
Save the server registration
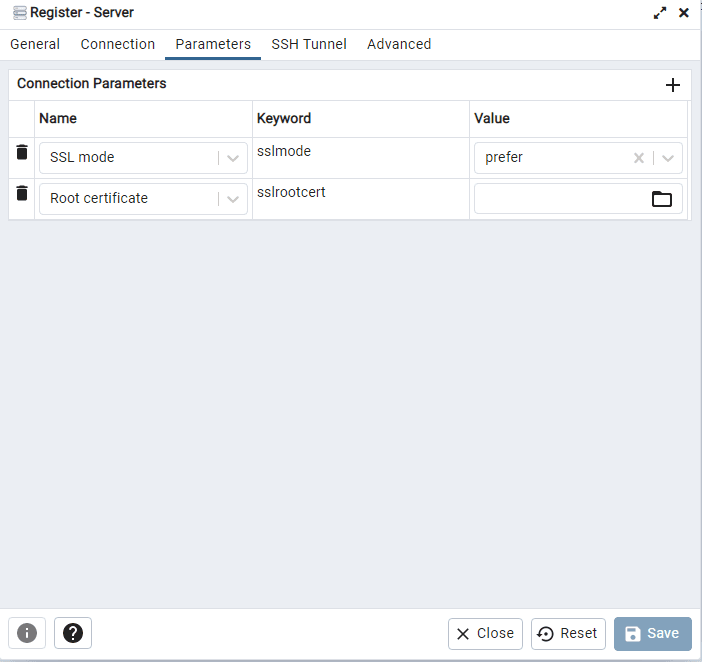point(652,633)
